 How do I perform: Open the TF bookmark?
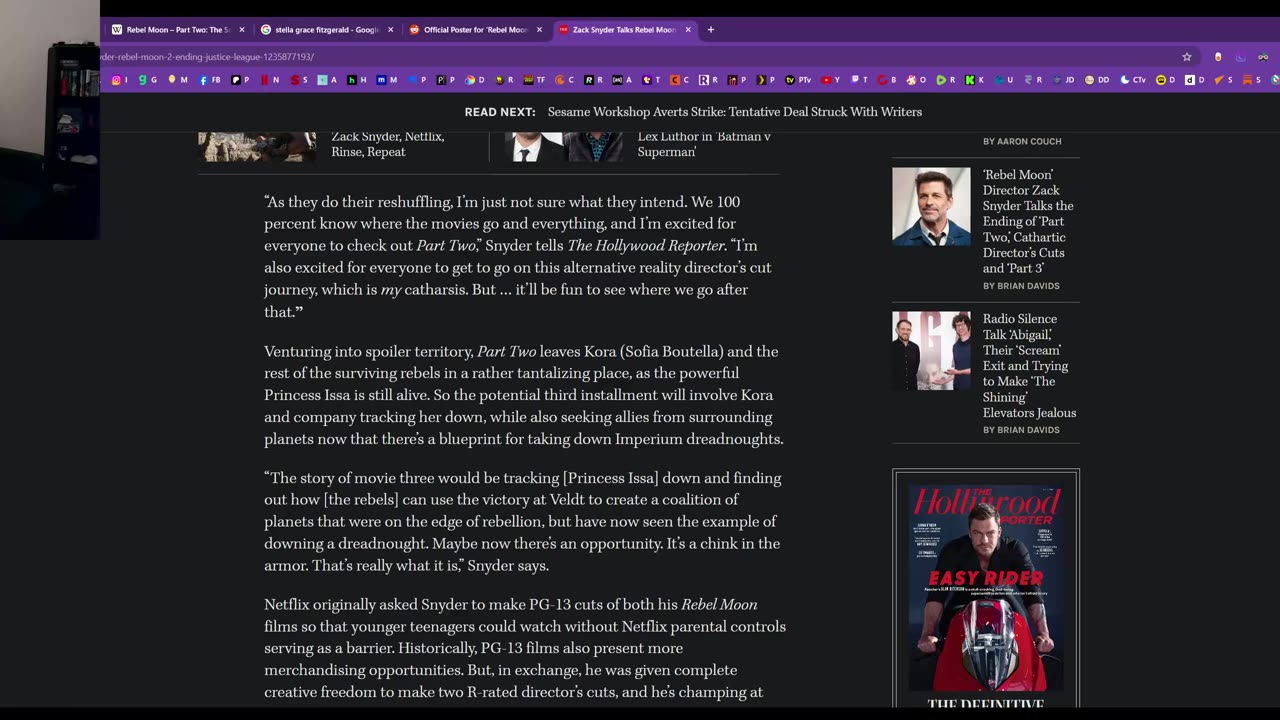535,80
